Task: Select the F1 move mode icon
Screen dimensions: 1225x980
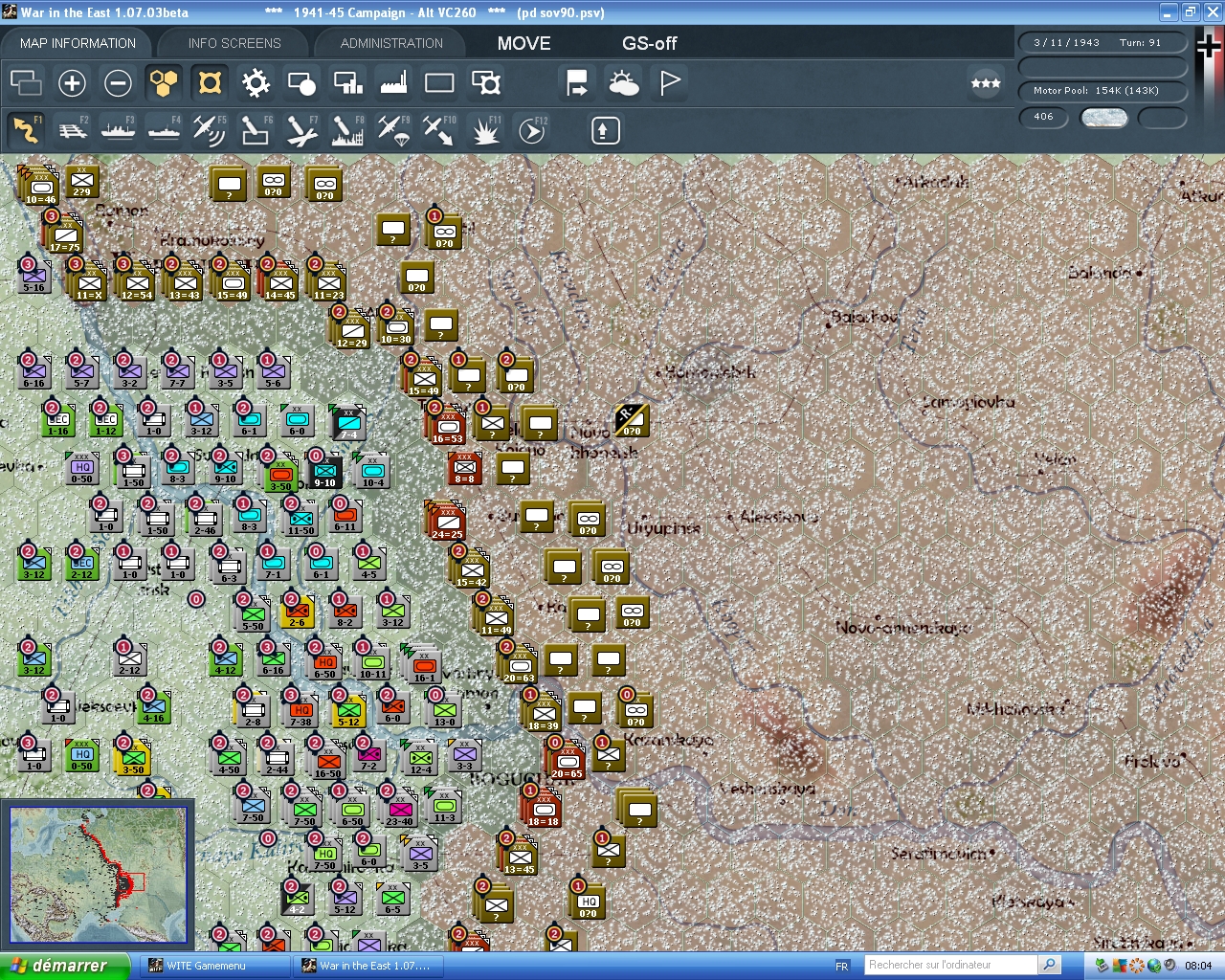Action: 26,130
